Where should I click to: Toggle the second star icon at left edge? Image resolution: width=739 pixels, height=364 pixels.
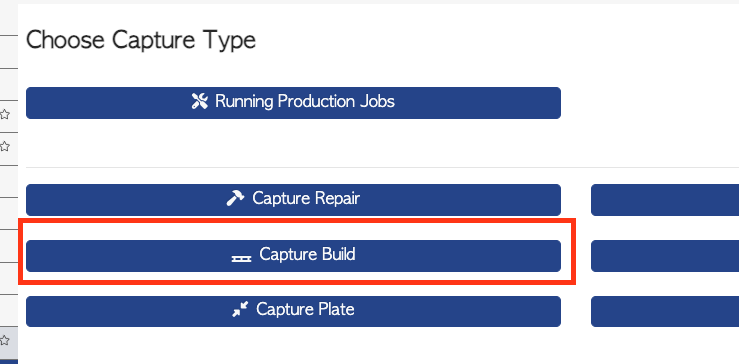(4, 147)
